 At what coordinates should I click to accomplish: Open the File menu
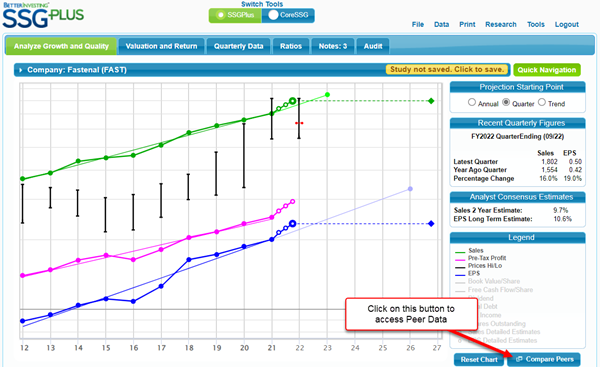418,24
